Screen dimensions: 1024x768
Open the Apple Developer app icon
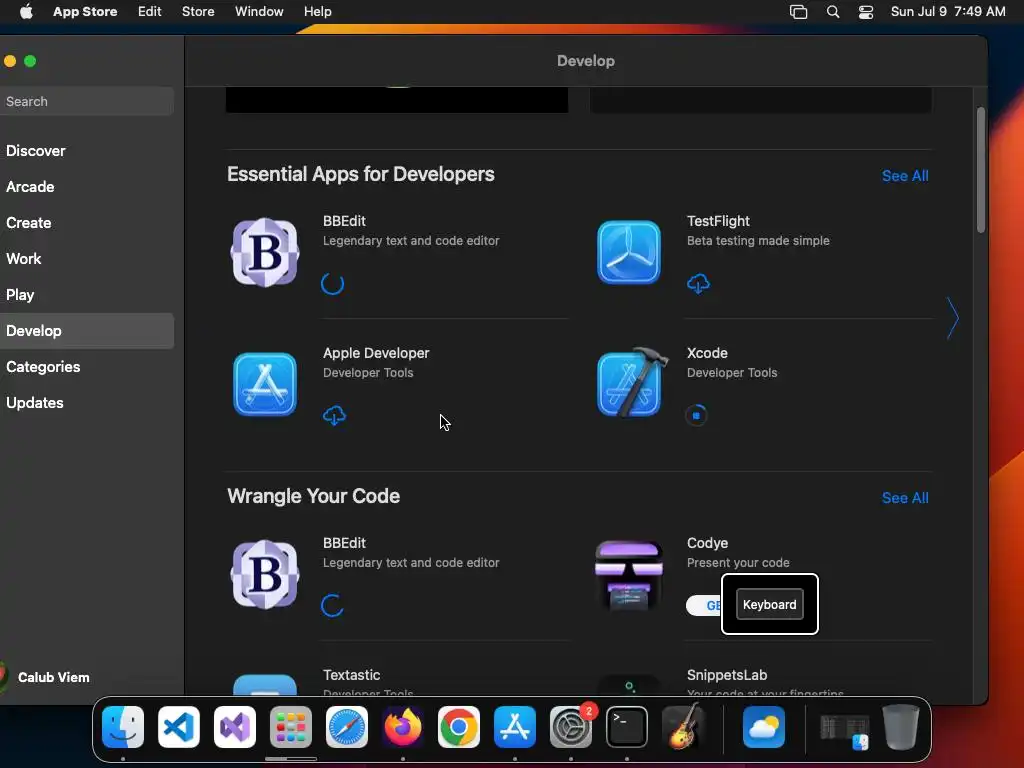pyautogui.click(x=264, y=384)
